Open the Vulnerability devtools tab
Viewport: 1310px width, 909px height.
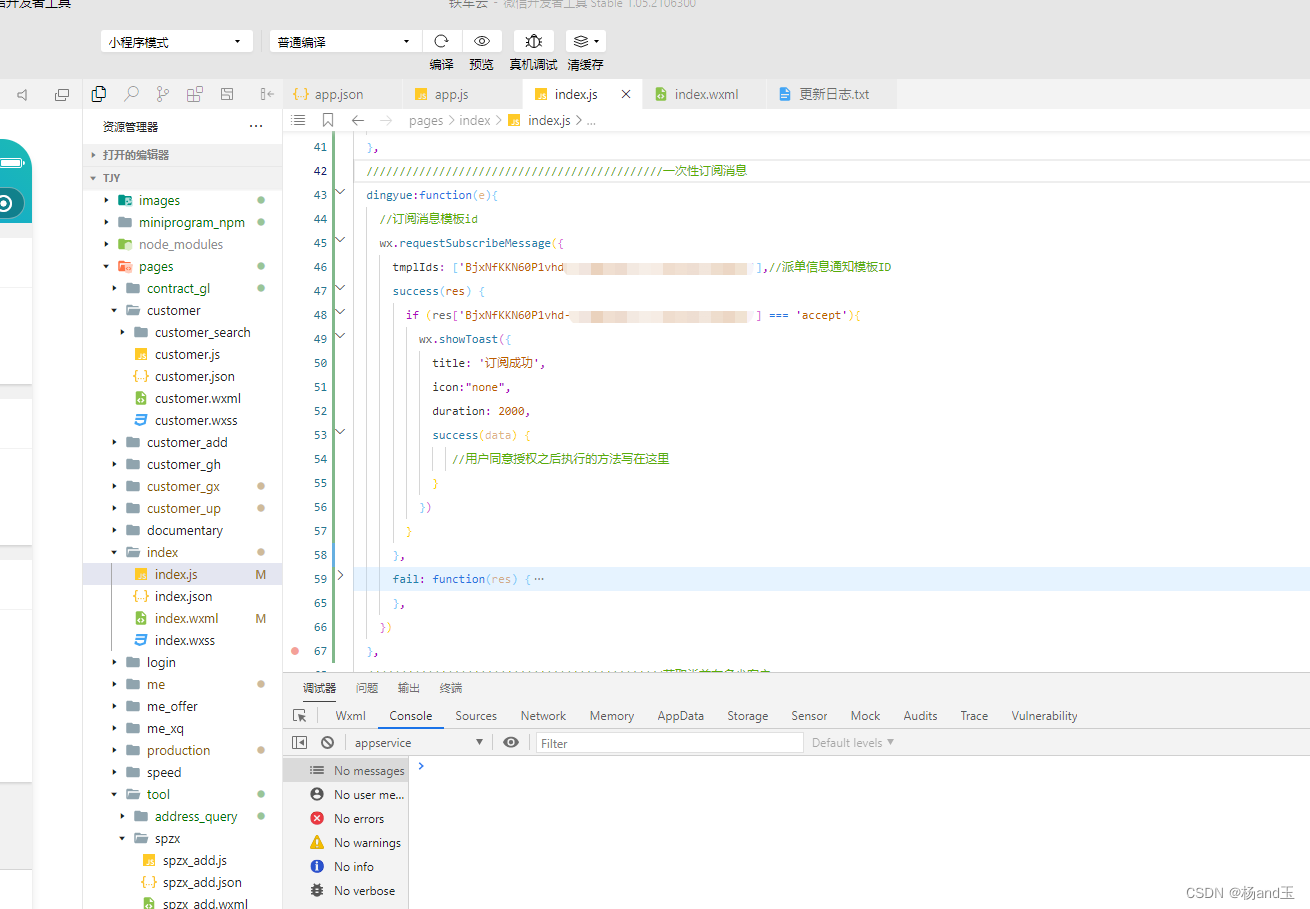1044,716
